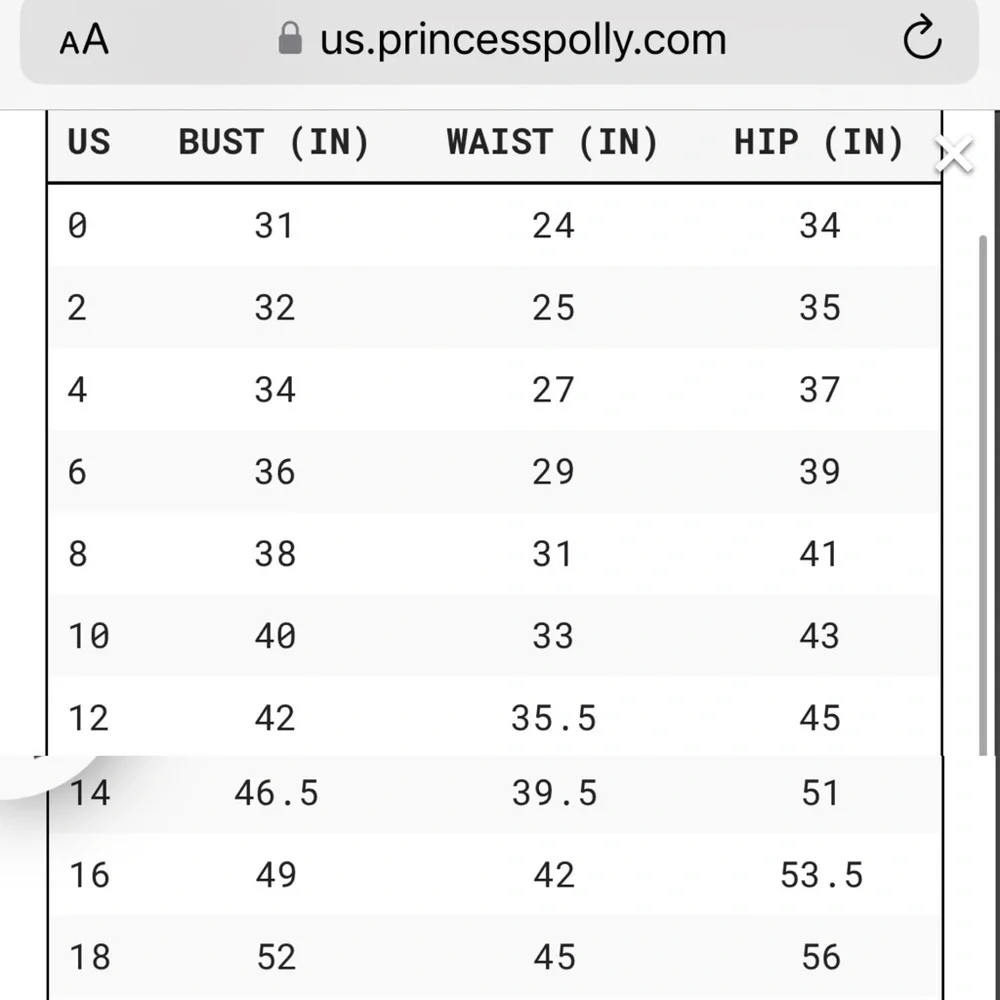Click bust value 46.5 for size 14
This screenshot has height=1000, width=1000.
[x=276, y=794]
